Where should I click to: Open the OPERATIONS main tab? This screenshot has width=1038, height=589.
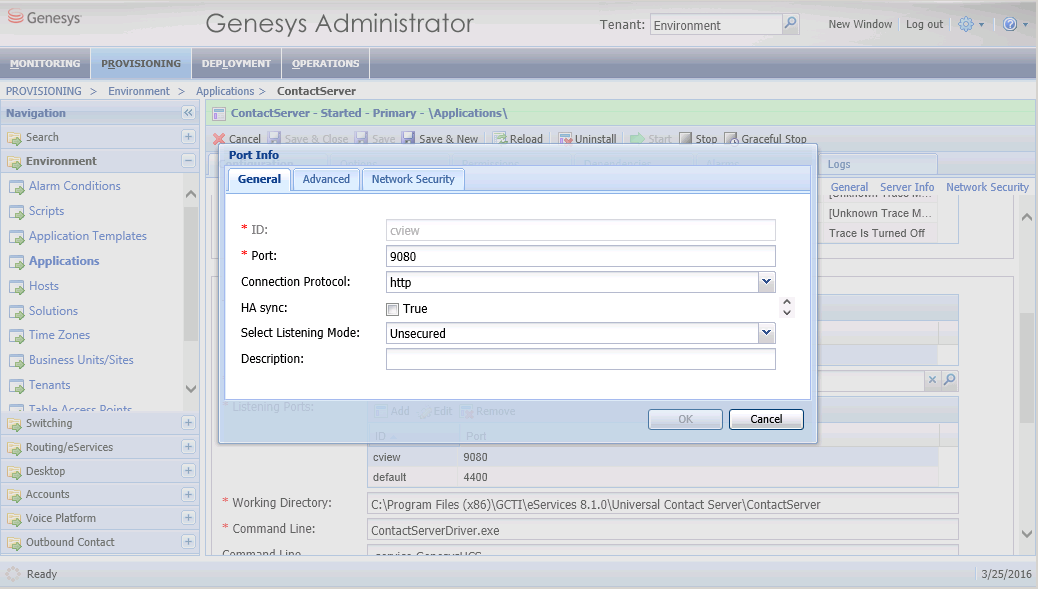click(x=326, y=64)
